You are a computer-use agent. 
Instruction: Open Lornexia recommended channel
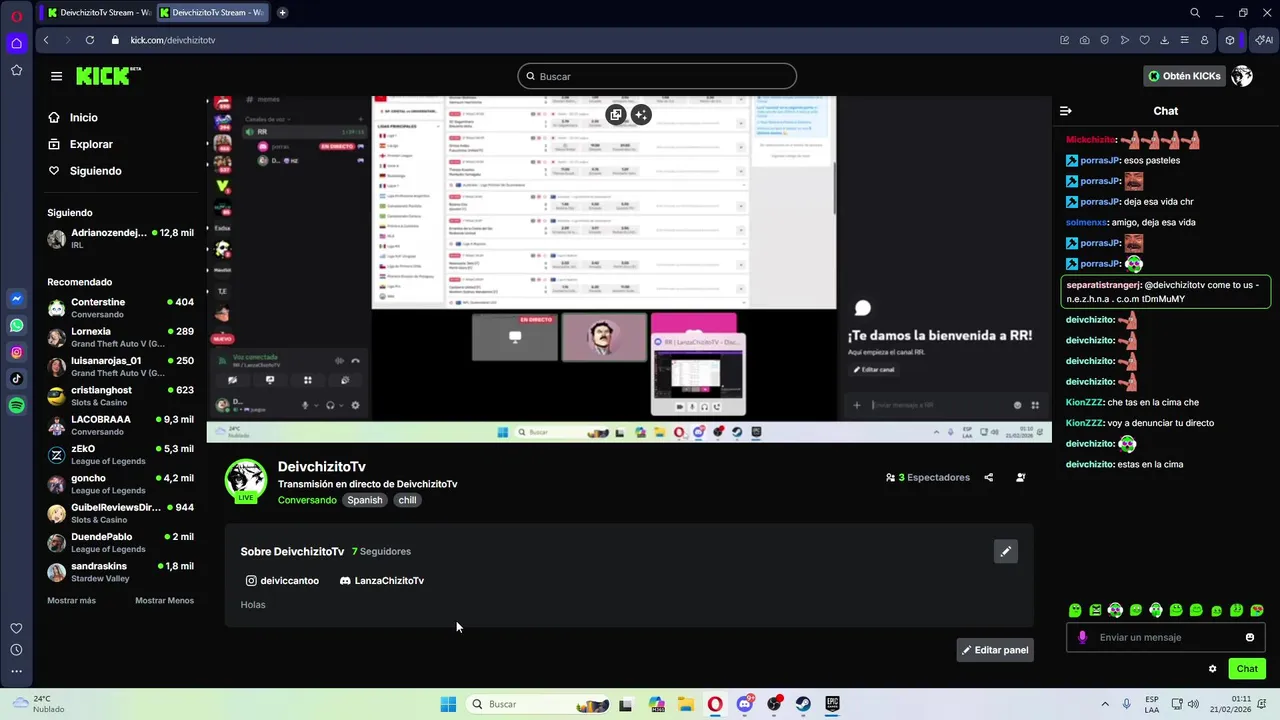[x=120, y=337]
